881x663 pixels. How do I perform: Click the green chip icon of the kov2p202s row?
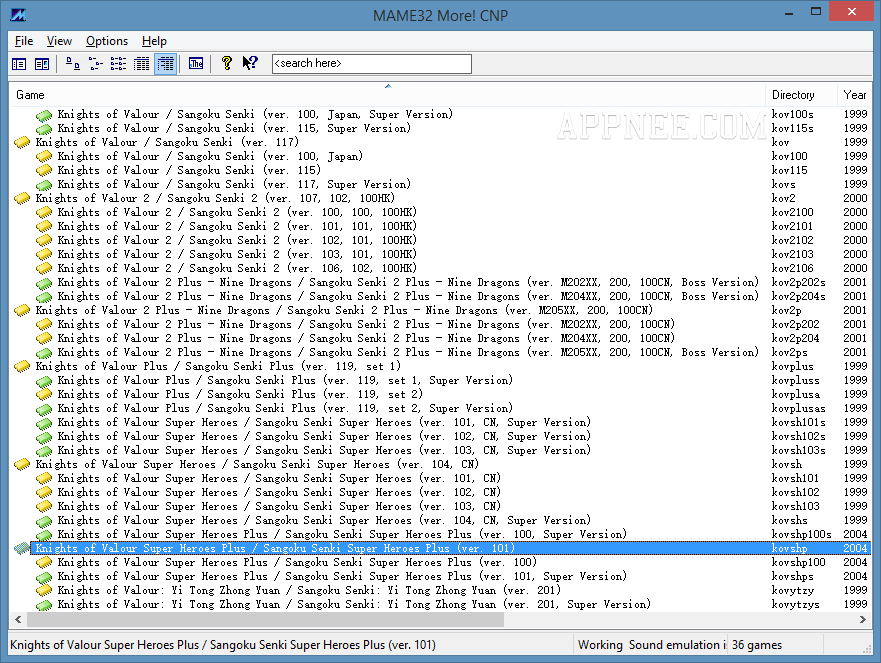[x=44, y=283]
